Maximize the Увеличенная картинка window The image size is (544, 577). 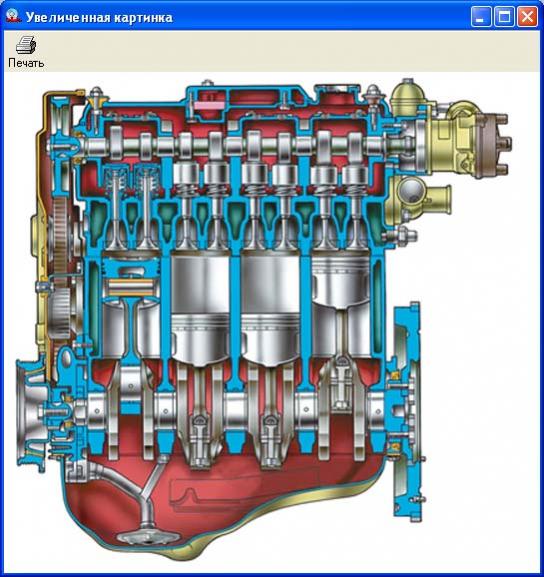pyautogui.click(x=504, y=17)
